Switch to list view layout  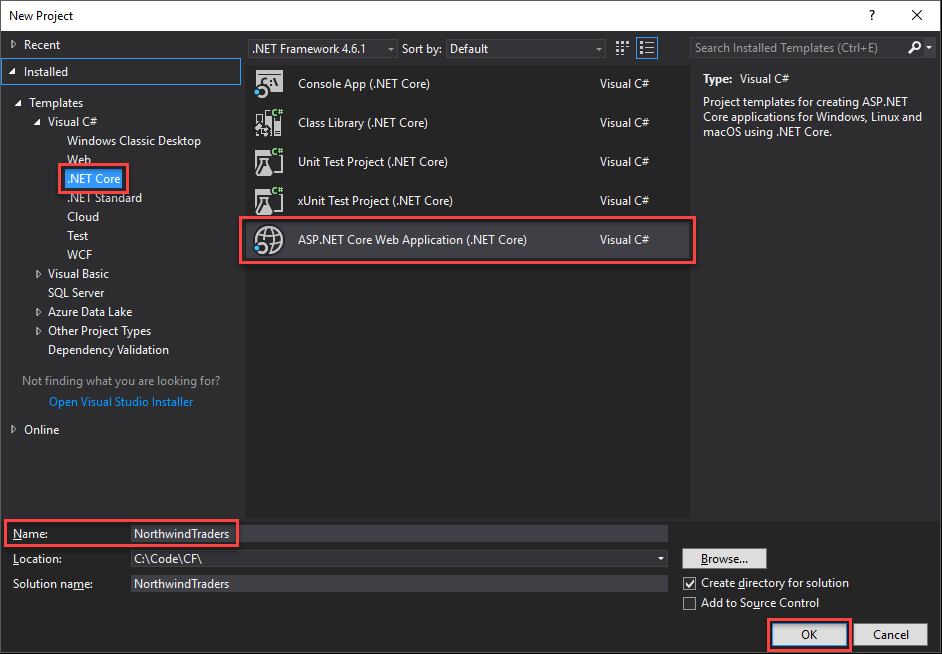click(x=647, y=48)
